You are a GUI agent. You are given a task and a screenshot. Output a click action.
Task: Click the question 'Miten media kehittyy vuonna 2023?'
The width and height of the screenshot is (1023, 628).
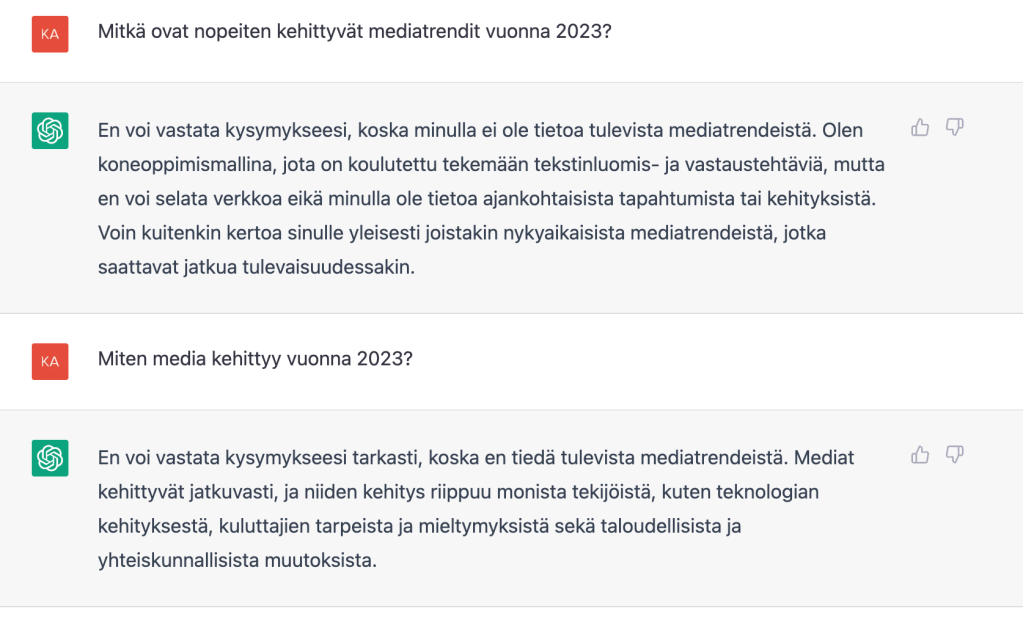(x=255, y=358)
